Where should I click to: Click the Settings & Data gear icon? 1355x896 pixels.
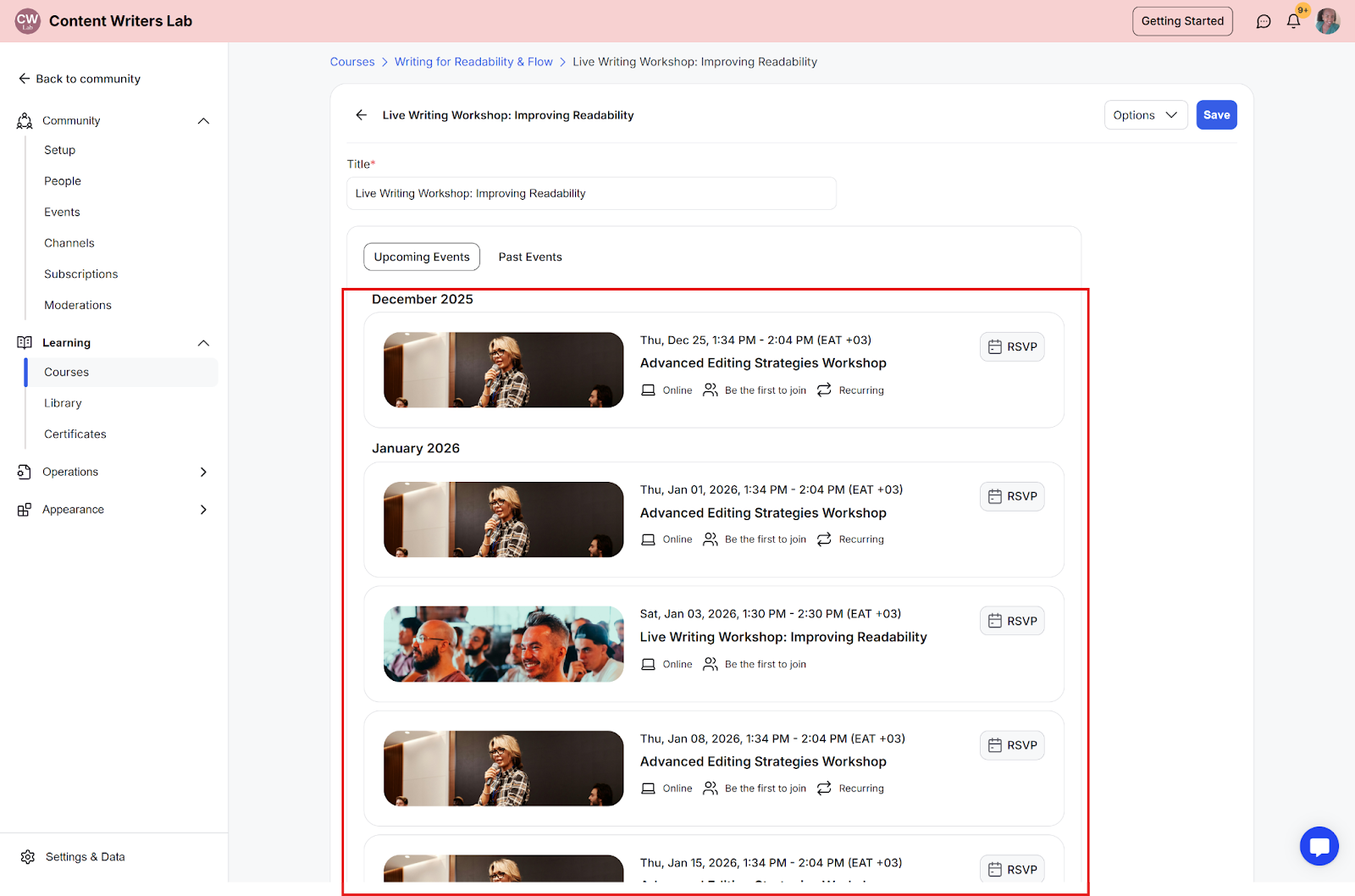[x=28, y=857]
